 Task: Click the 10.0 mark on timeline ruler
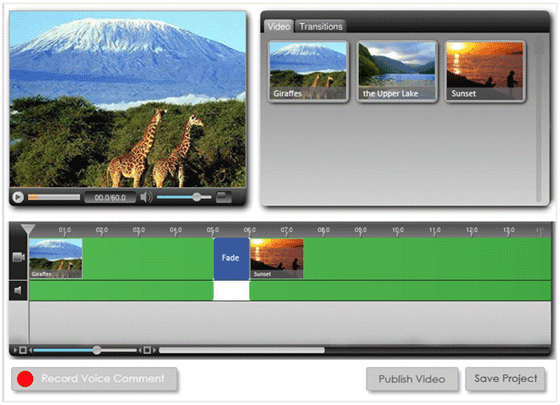[x=398, y=230]
